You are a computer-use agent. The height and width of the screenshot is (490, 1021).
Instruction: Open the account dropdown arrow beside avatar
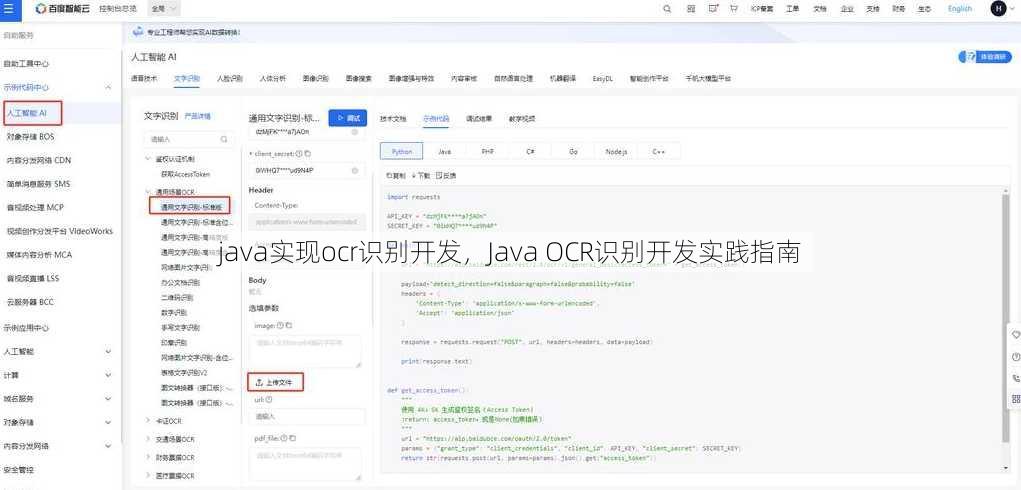click(x=1012, y=9)
